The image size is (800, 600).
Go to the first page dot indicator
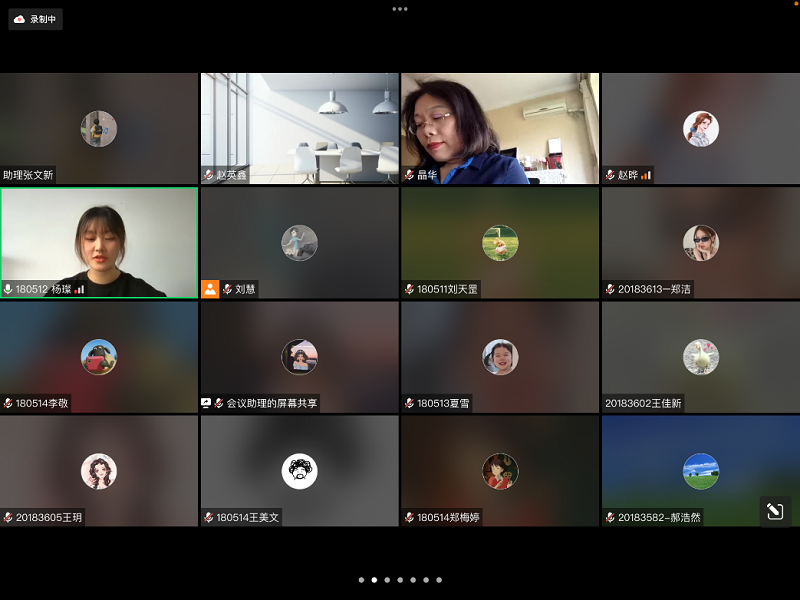(x=361, y=580)
